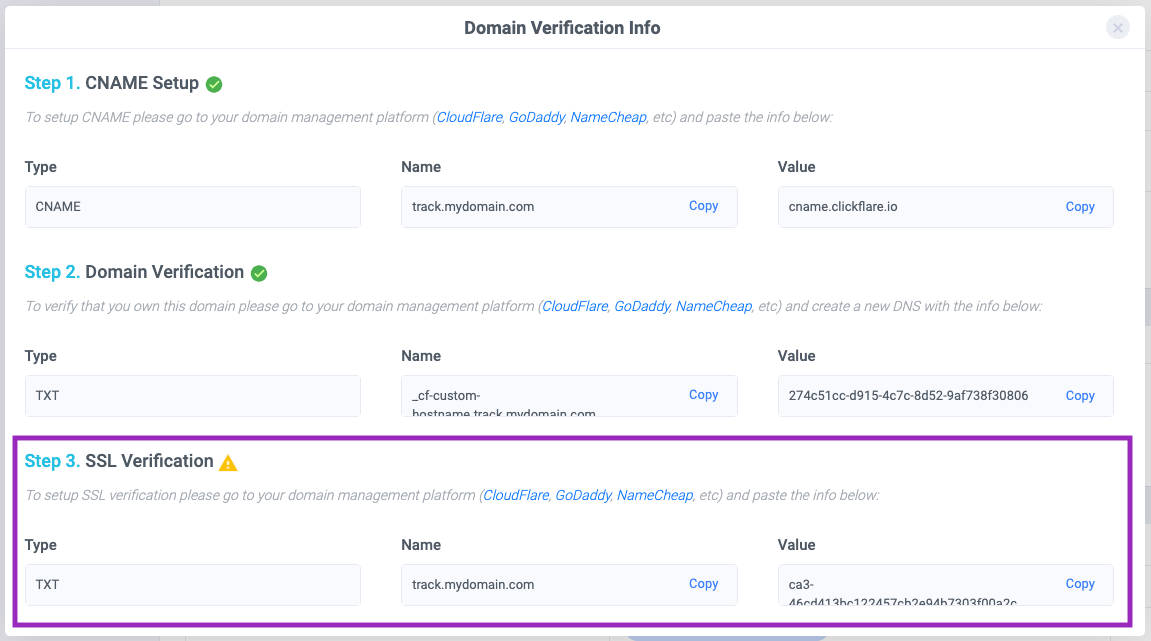The width and height of the screenshot is (1151, 641).
Task: Click the TXT type field in Step 3
Action: click(x=192, y=584)
